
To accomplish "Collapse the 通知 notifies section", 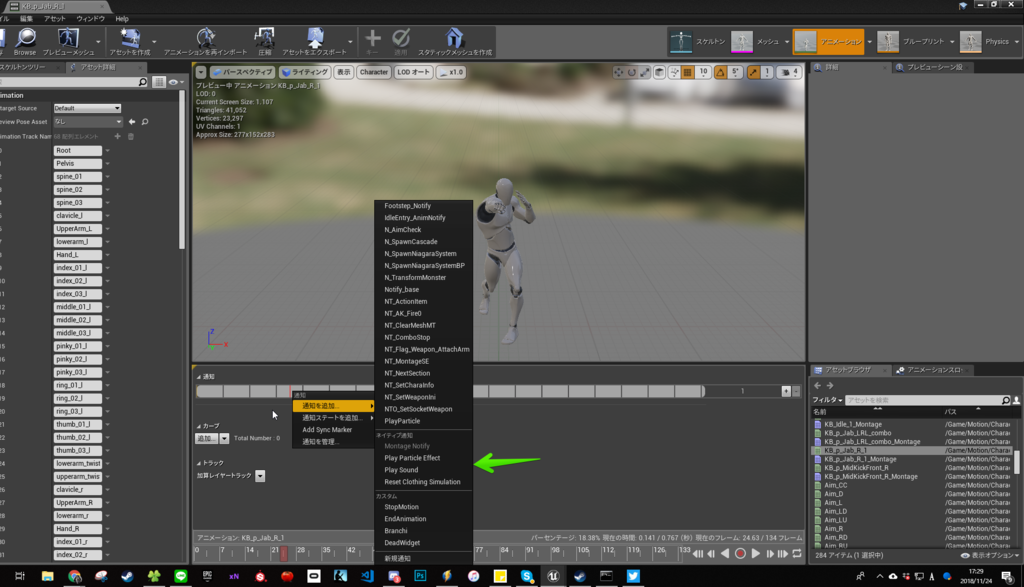I will click(x=199, y=377).
